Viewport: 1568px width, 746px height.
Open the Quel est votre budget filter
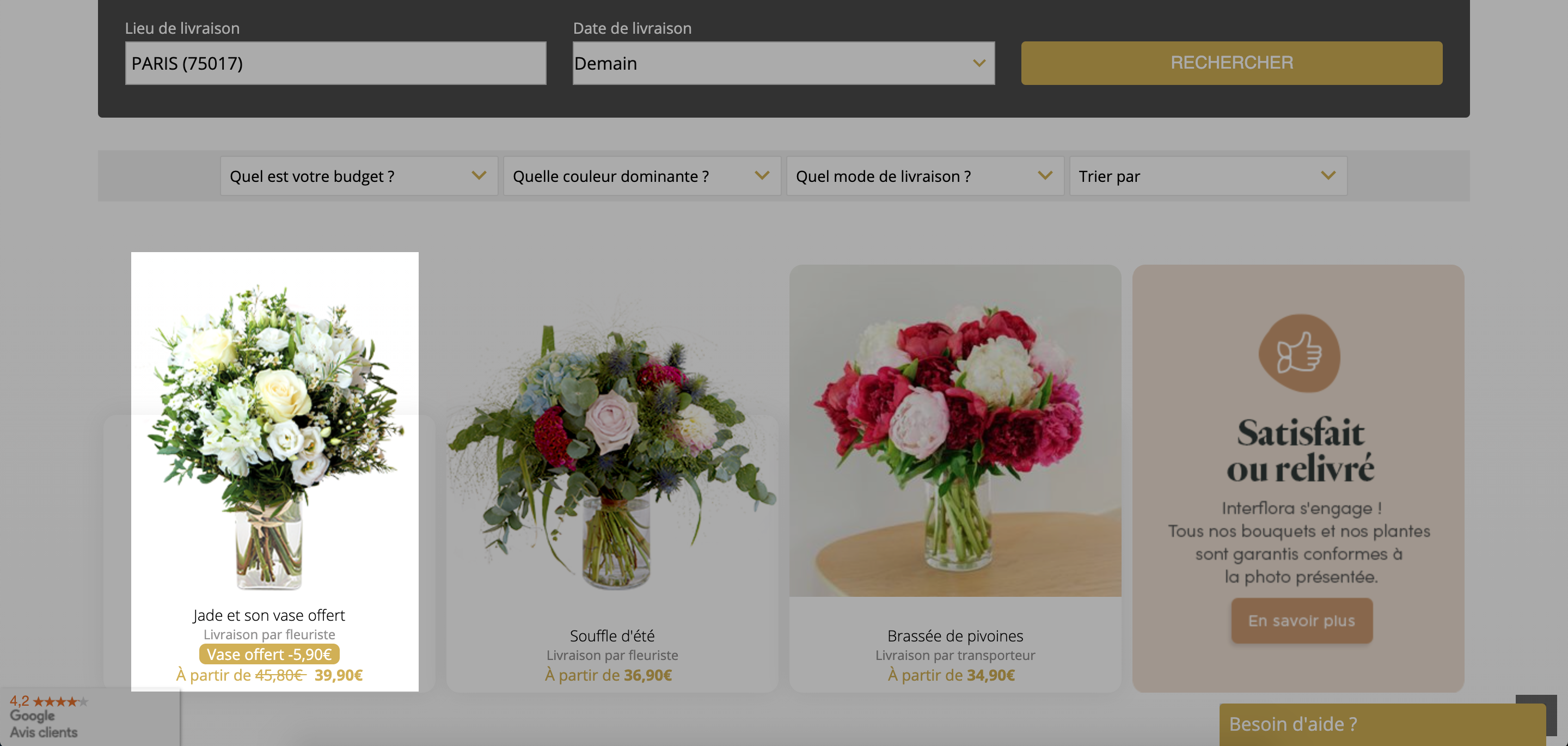[x=359, y=176]
